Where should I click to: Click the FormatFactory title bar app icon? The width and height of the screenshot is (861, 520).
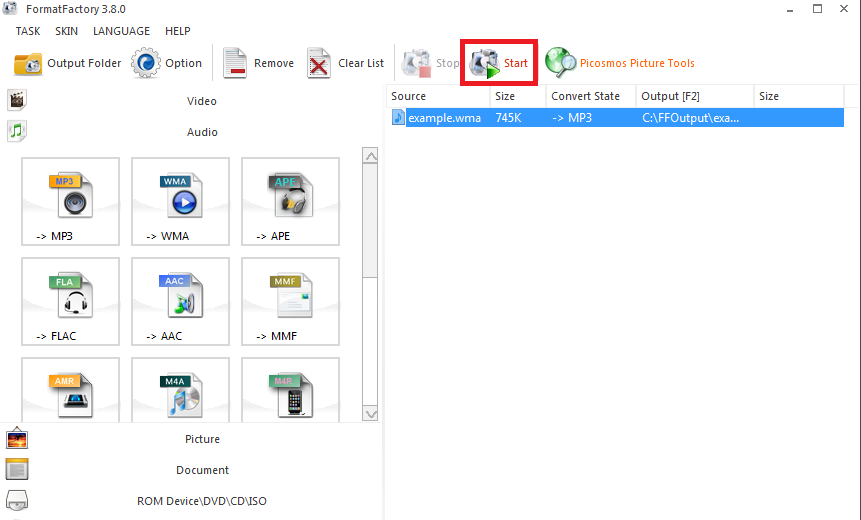pyautogui.click(x=10, y=8)
